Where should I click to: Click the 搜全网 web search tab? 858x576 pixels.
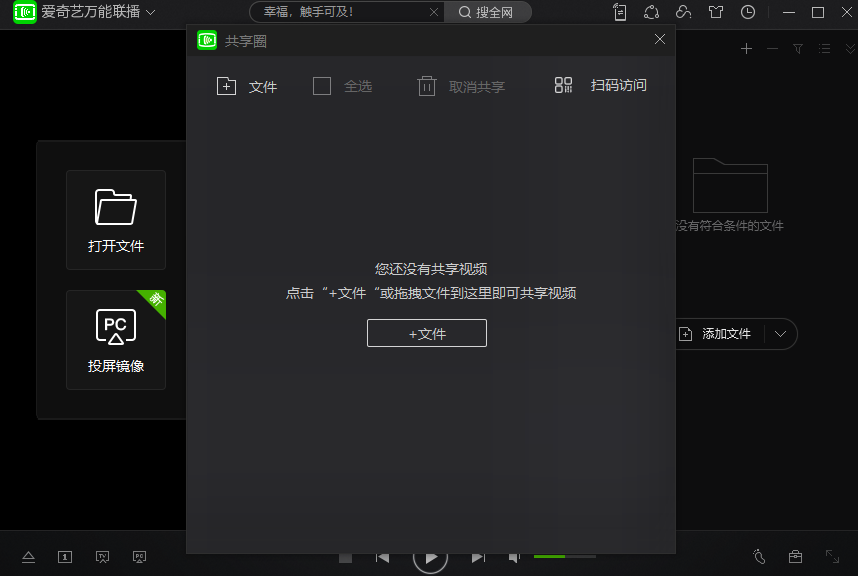(x=488, y=12)
